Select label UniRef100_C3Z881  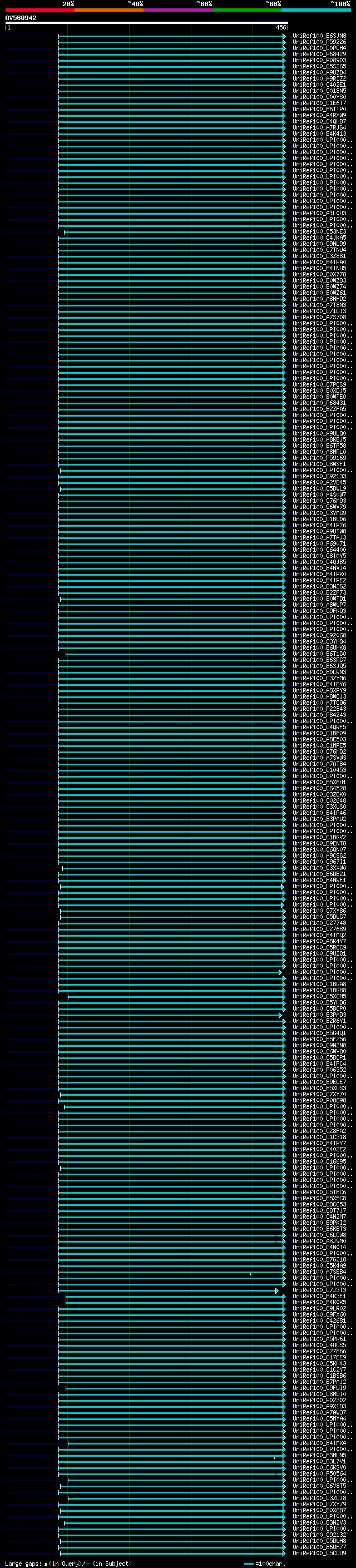point(319,256)
